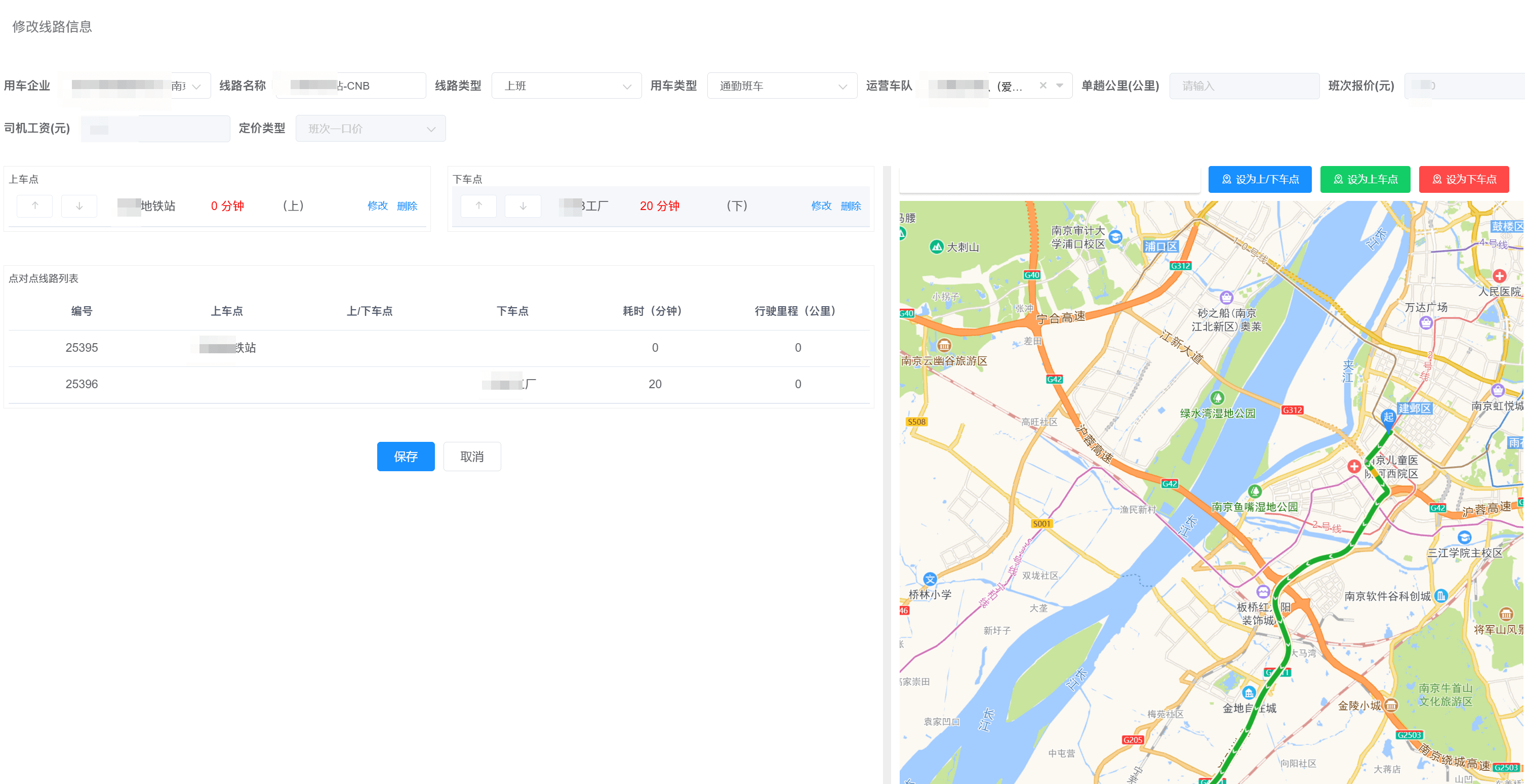Click the pin icon on red 设为下车点 button

tap(1437, 179)
